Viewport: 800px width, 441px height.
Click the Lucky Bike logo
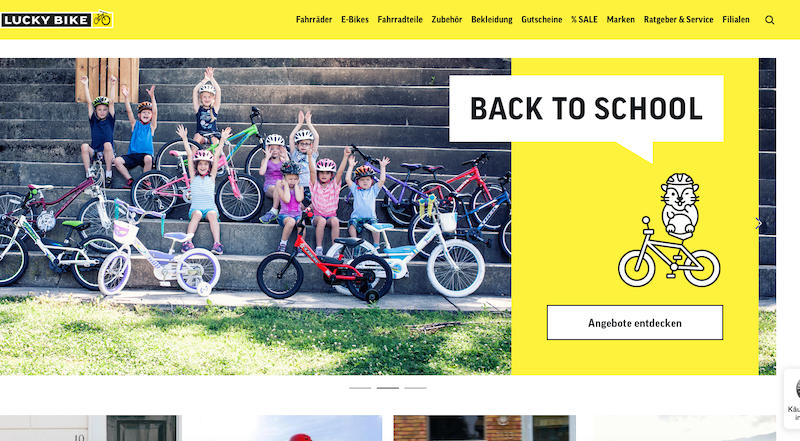point(57,19)
